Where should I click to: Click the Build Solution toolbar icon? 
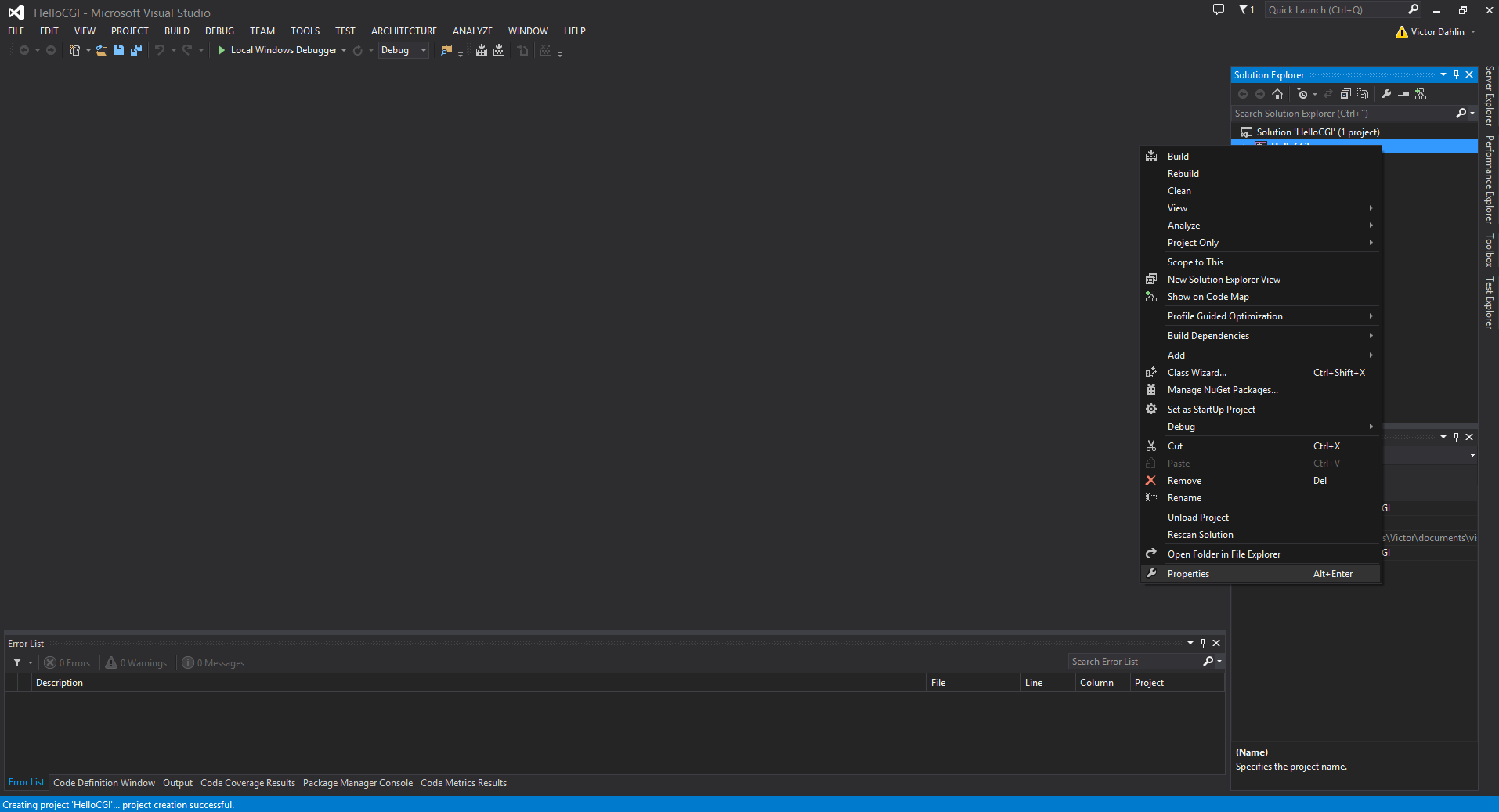click(x=482, y=50)
